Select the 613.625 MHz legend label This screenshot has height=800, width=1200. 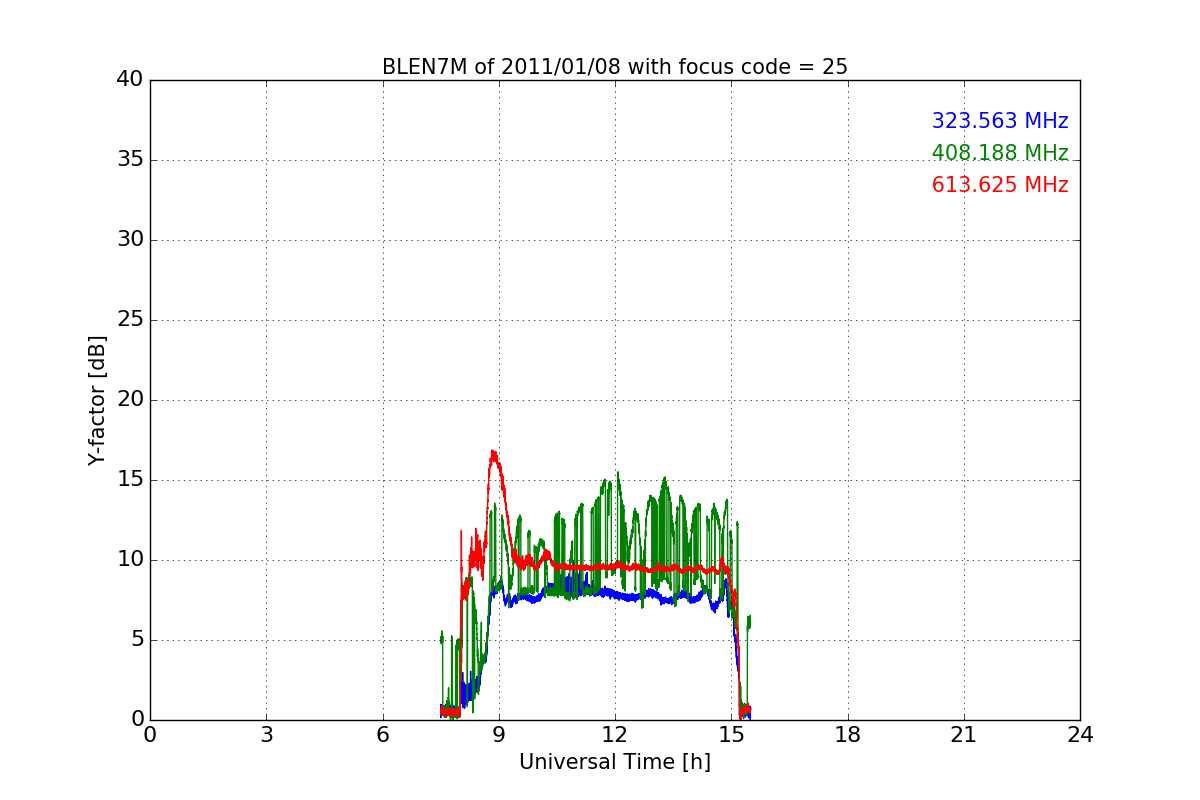(x=1000, y=185)
